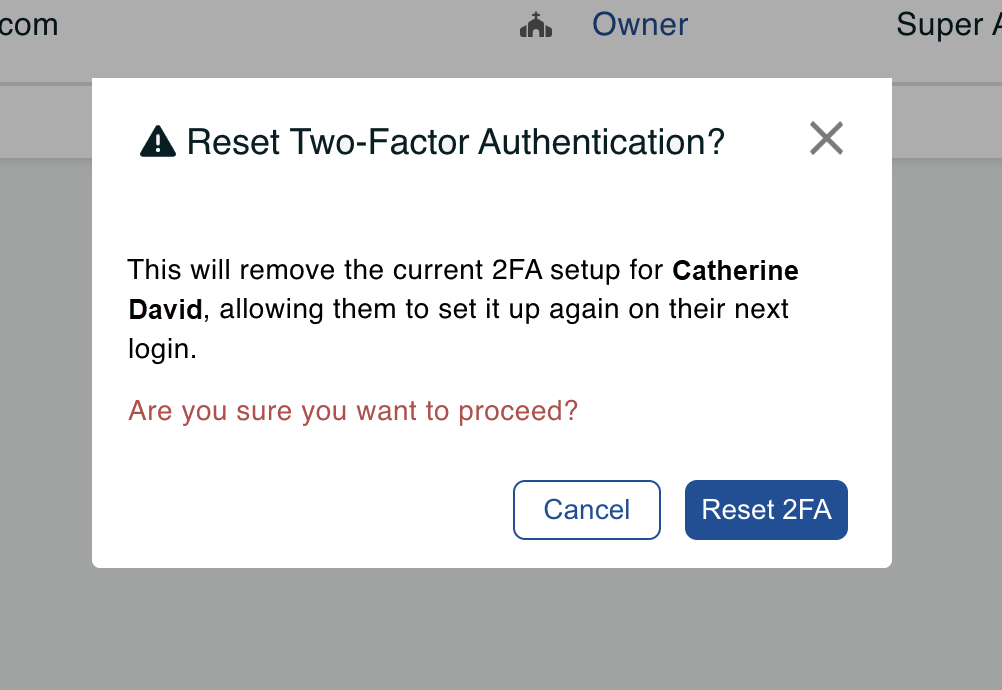Close the Reset Two-Factor Authentication dialog
The image size is (1002, 690).
coord(826,138)
